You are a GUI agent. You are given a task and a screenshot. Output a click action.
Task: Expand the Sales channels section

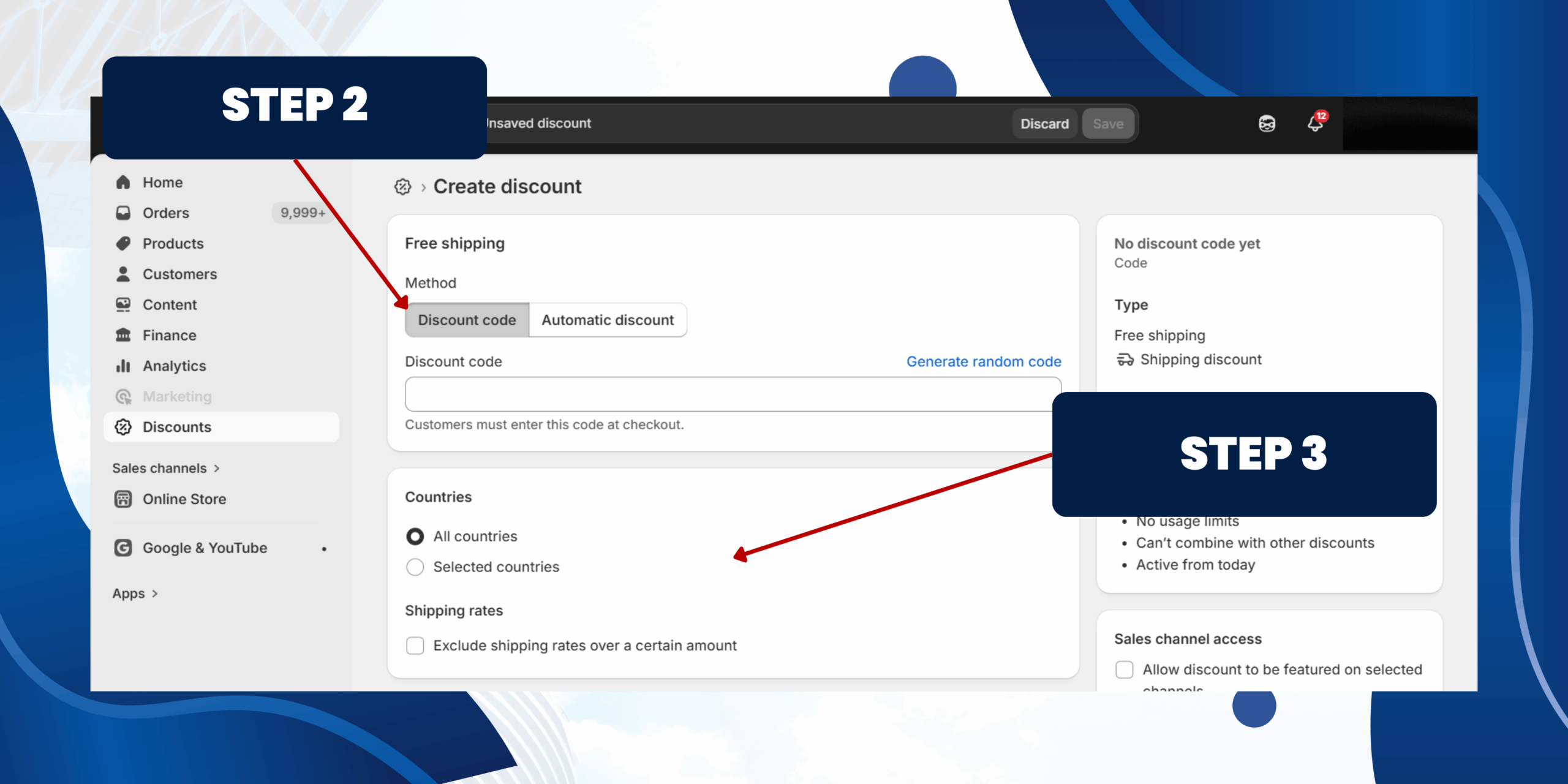point(216,469)
